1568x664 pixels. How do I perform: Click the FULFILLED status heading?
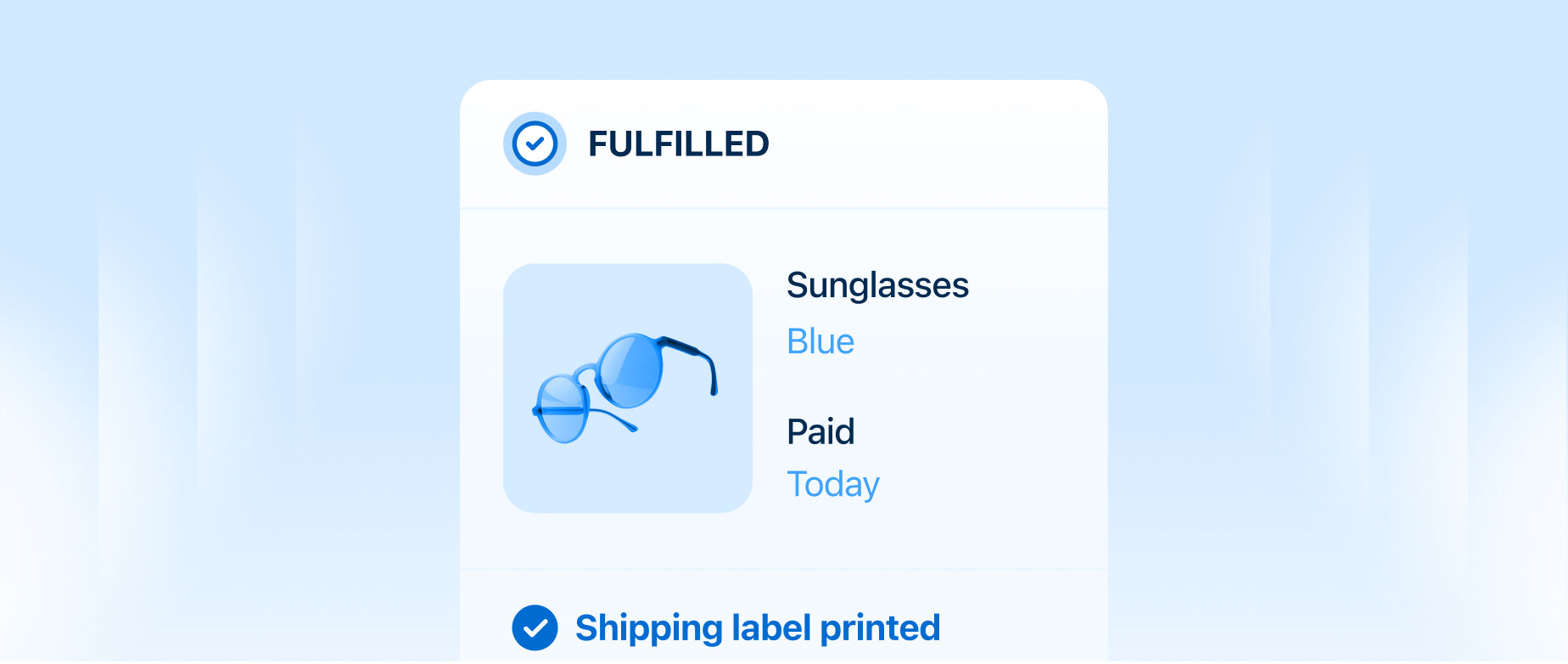click(678, 144)
